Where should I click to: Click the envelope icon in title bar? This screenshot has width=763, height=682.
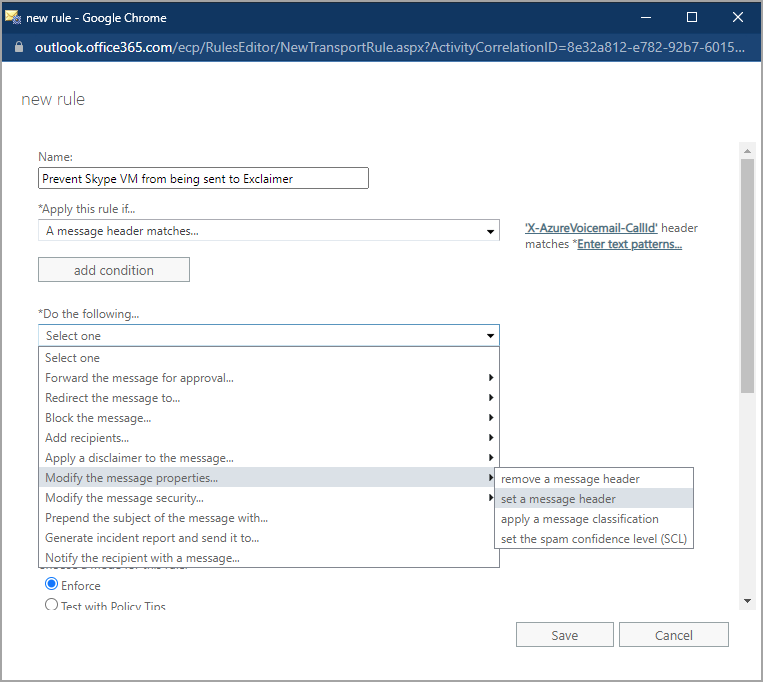click(13, 17)
